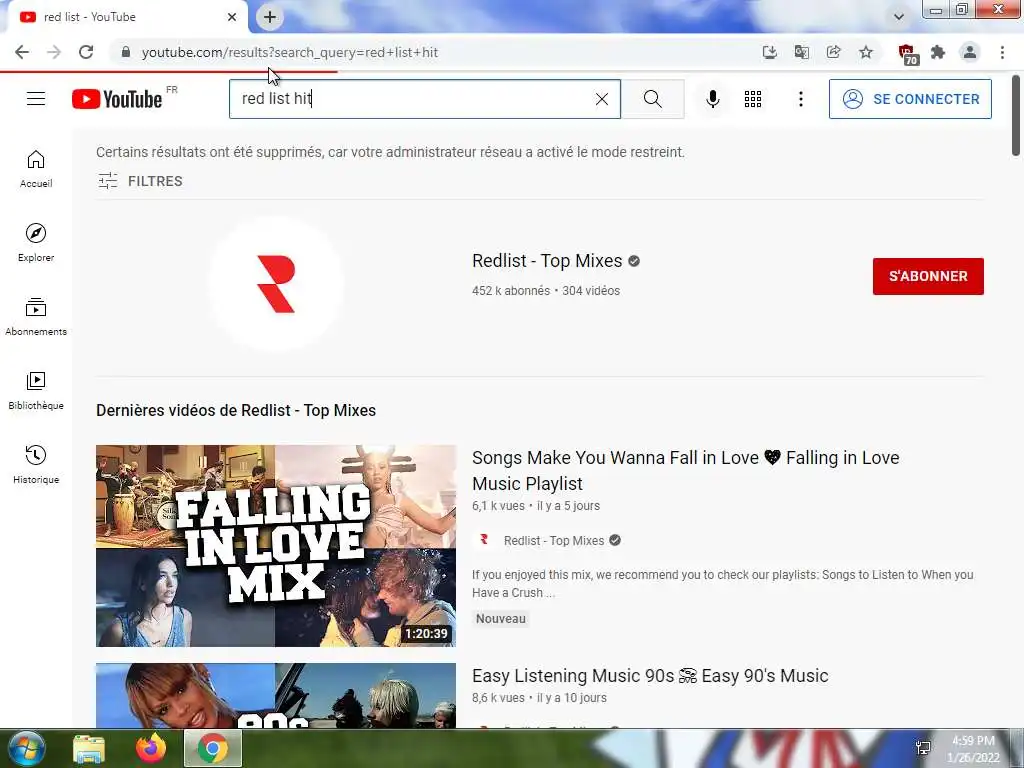This screenshot has height=768, width=1024.
Task: Click the YouTube logo
Action: (118, 99)
